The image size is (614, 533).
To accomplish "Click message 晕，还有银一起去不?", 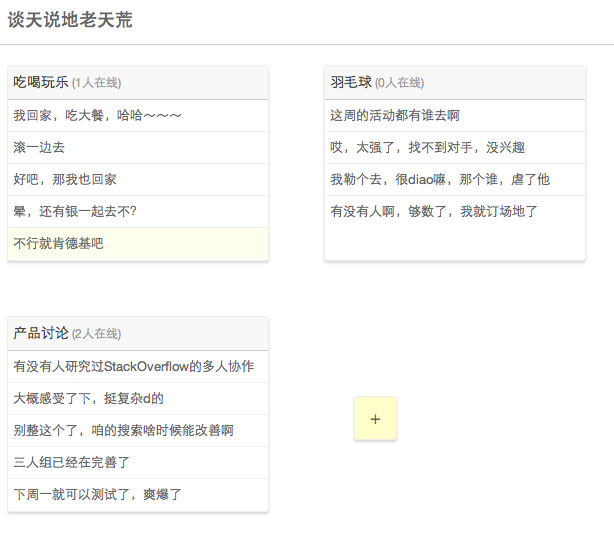I will (x=75, y=212).
